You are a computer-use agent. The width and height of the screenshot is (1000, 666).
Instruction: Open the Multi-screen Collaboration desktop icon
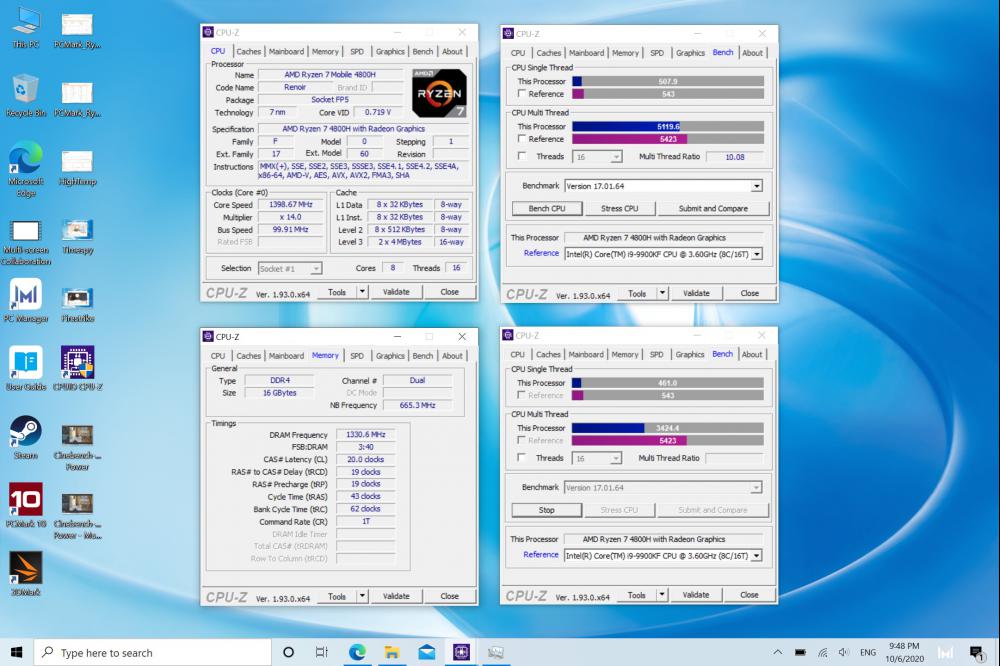tap(26, 242)
